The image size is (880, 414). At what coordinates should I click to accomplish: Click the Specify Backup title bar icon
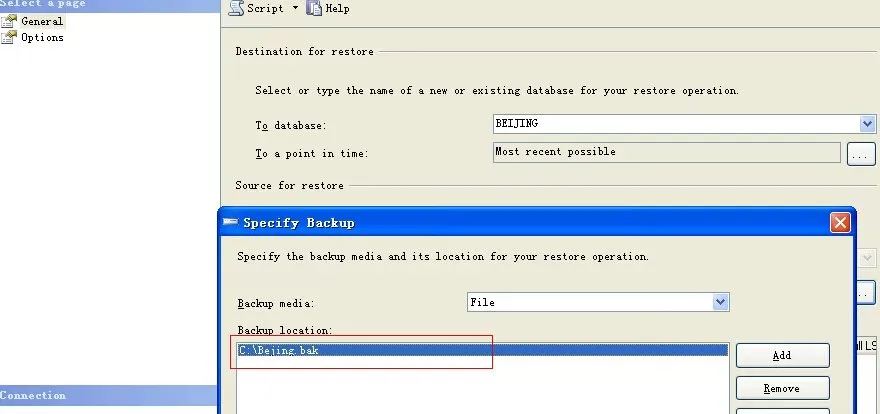coord(231,222)
